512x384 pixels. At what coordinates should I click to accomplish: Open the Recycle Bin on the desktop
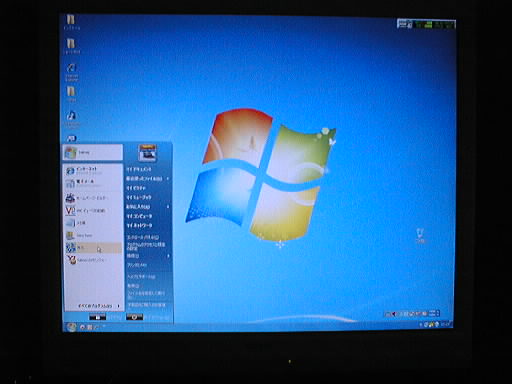point(420,235)
